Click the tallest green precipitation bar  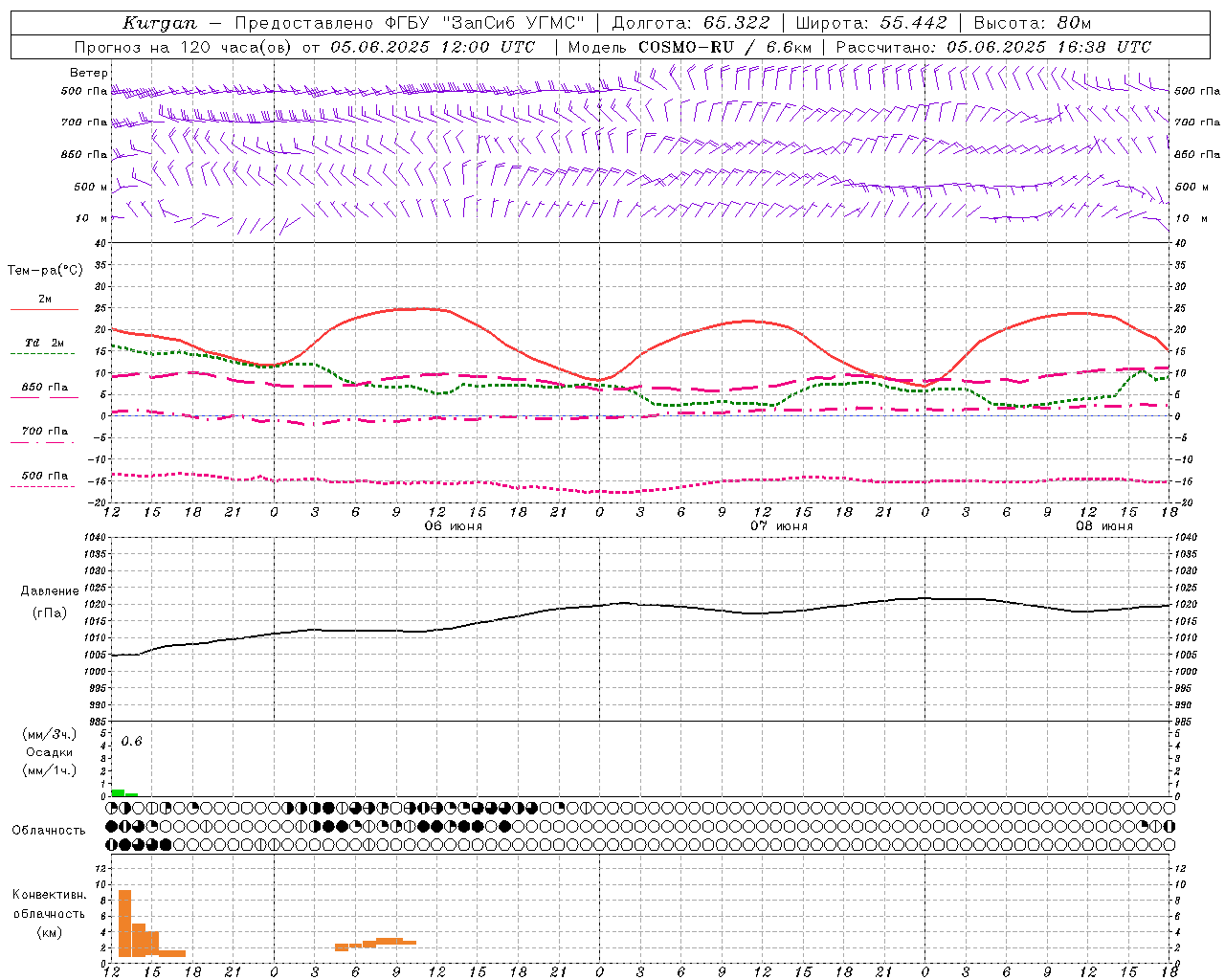(118, 792)
